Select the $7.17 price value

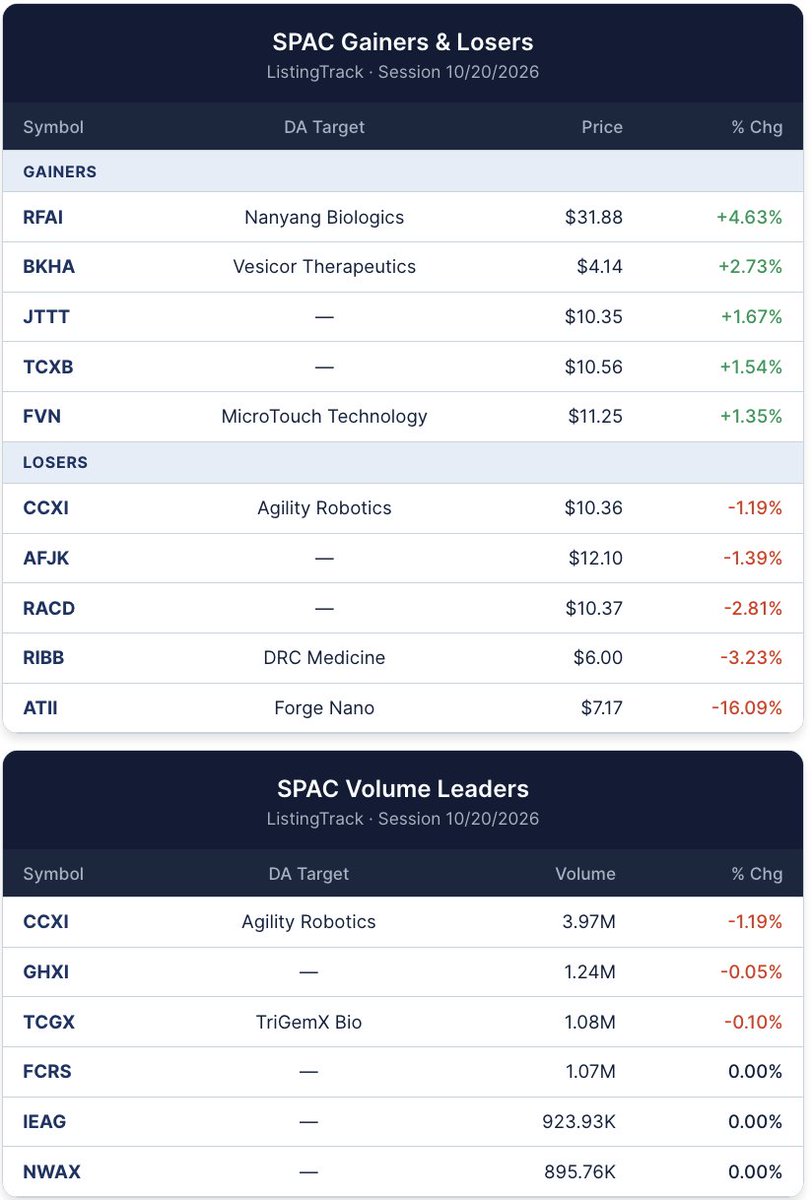(x=602, y=708)
